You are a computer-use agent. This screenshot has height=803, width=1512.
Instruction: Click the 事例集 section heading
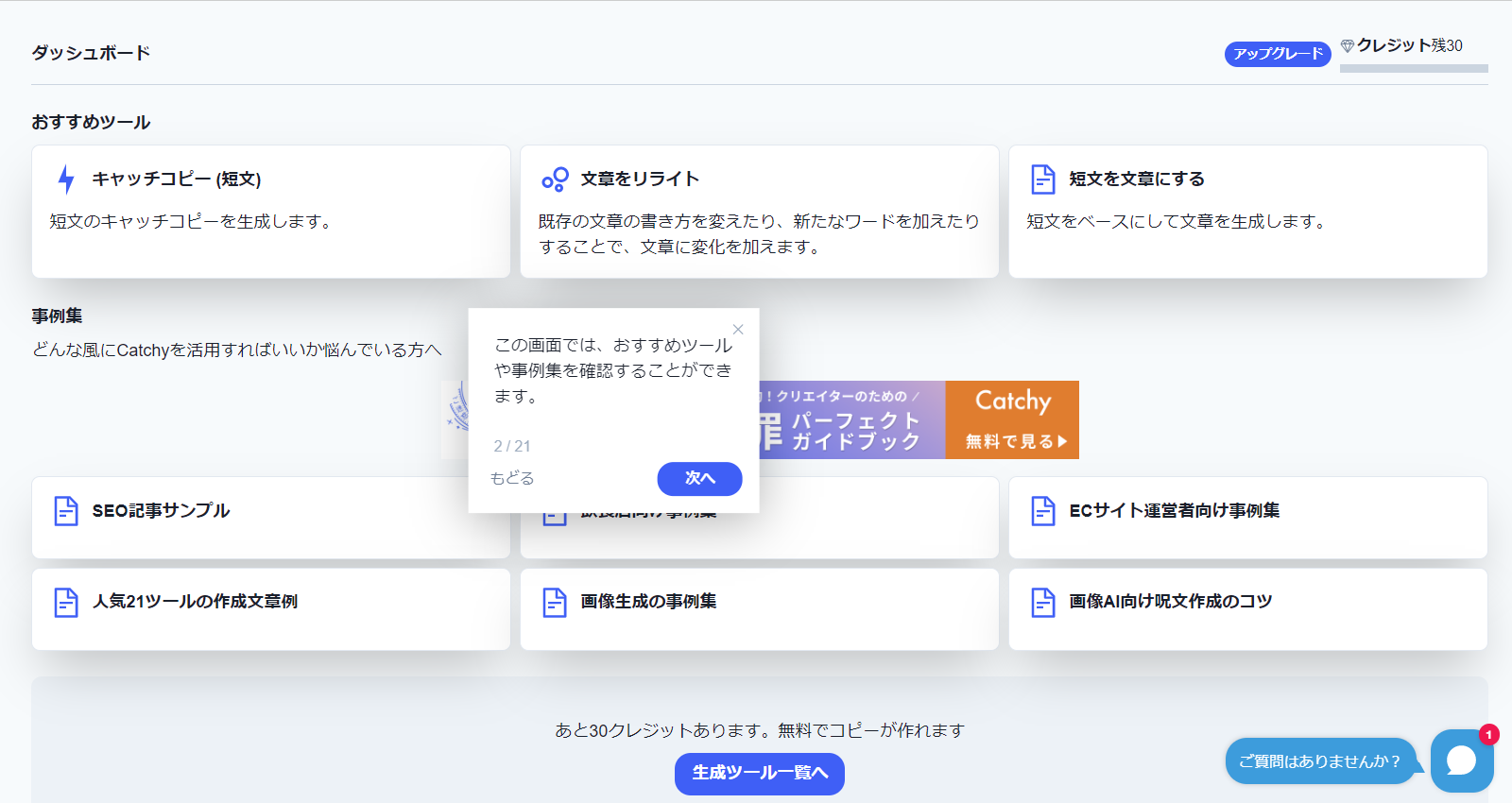tap(57, 316)
